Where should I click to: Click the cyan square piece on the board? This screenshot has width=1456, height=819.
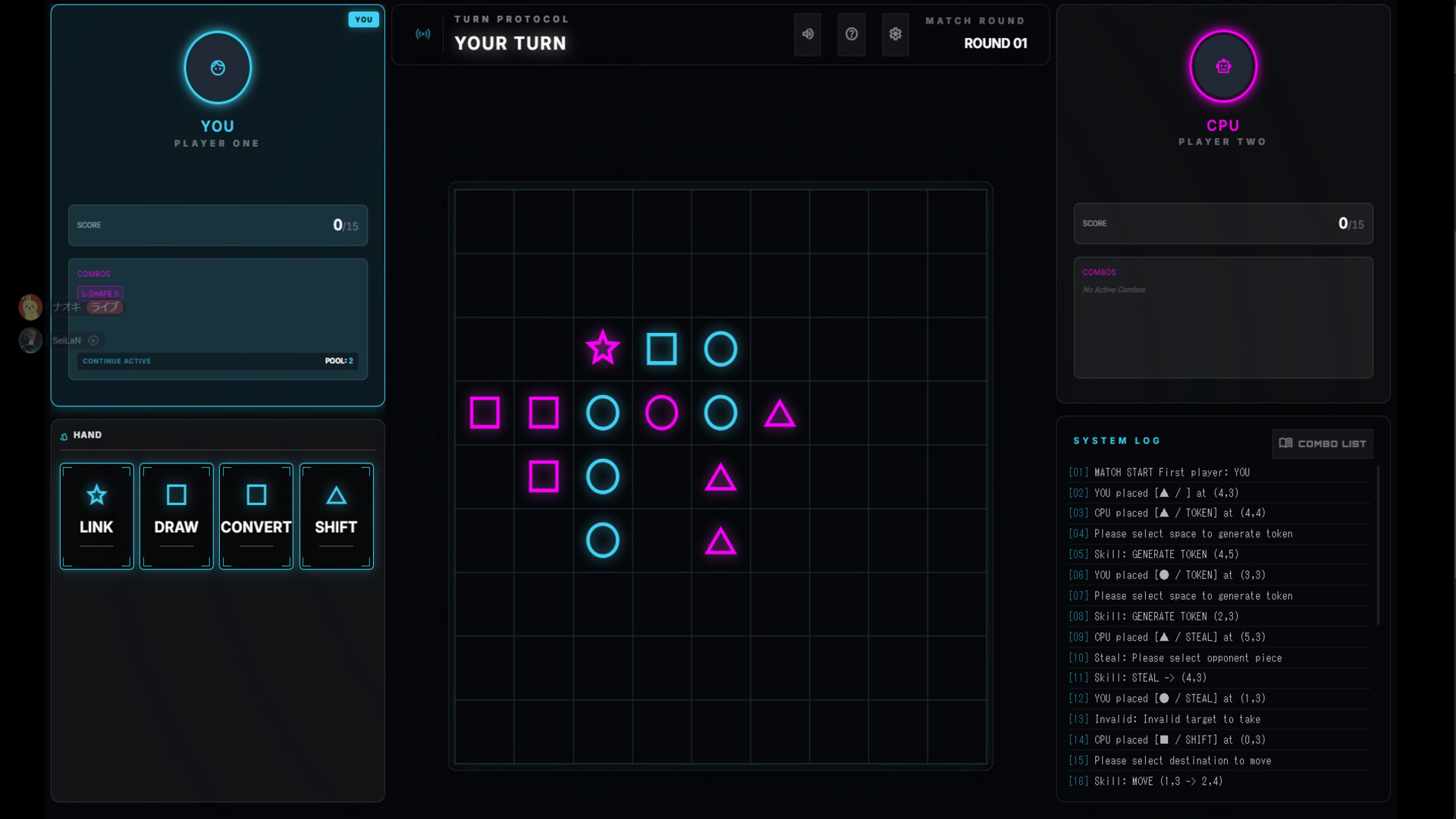(661, 349)
